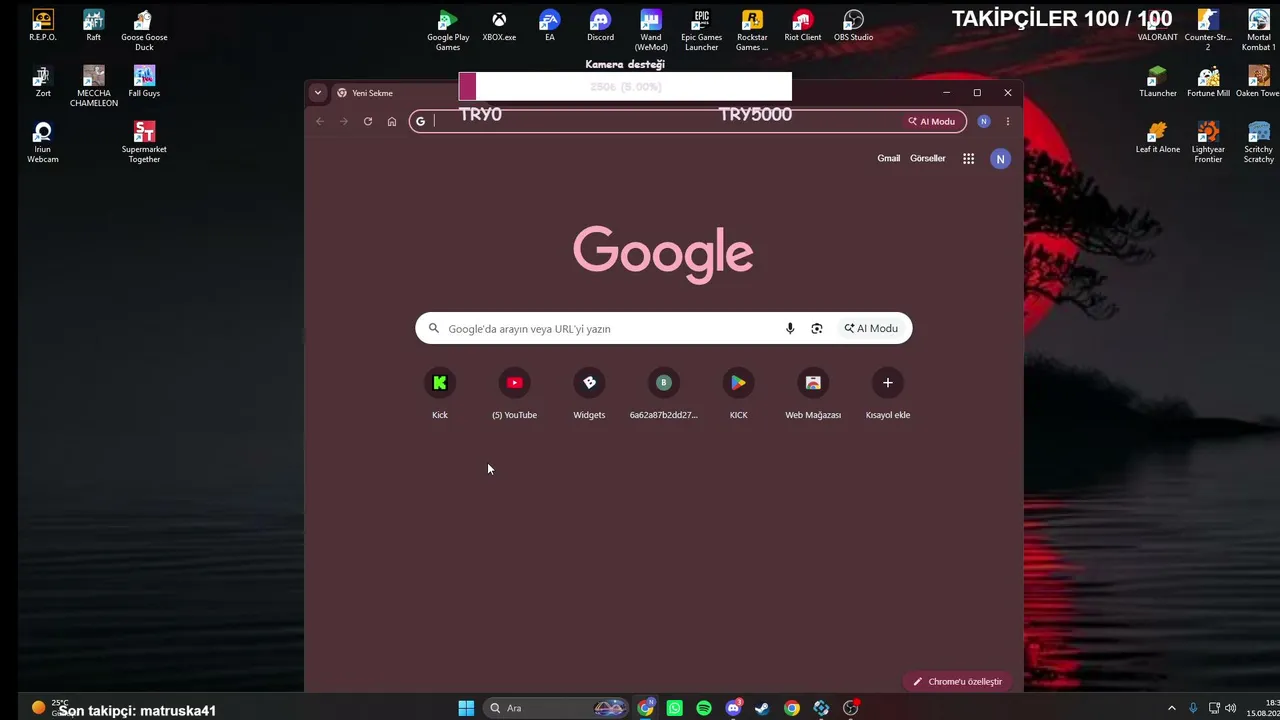This screenshot has height=720, width=1280.
Task: Open the Widgets shortcut tile
Action: [589, 394]
